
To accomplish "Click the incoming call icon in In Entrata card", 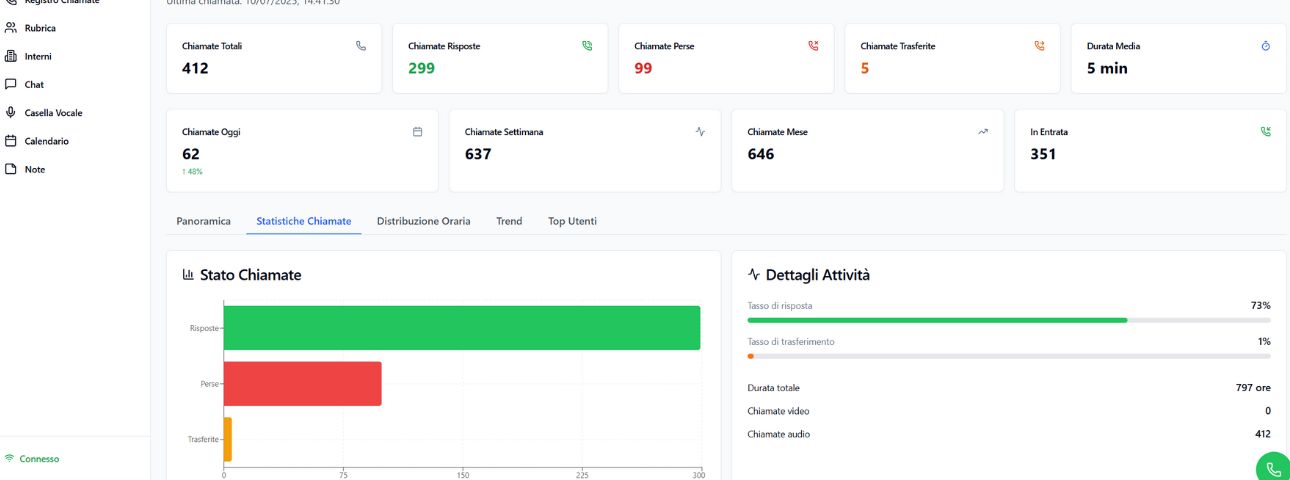I will click(1266, 131).
